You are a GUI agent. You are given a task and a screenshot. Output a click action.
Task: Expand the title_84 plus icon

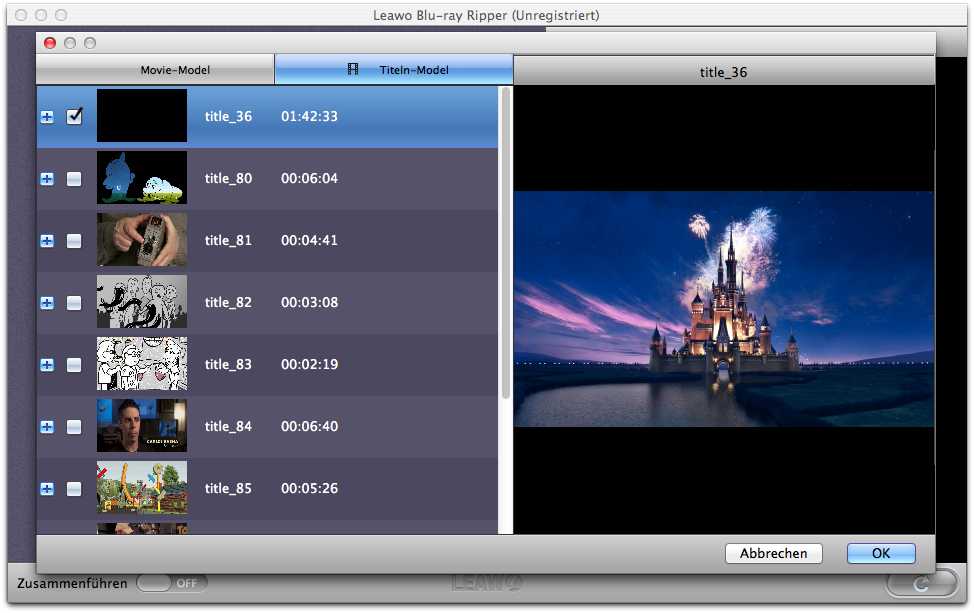tap(47, 427)
